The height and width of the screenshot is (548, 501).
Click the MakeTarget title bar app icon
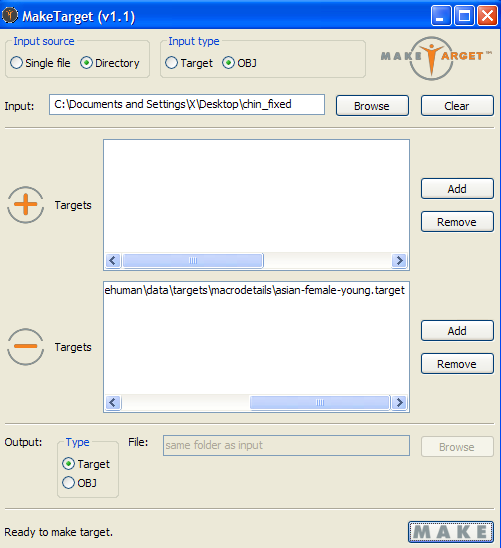pos(10,16)
